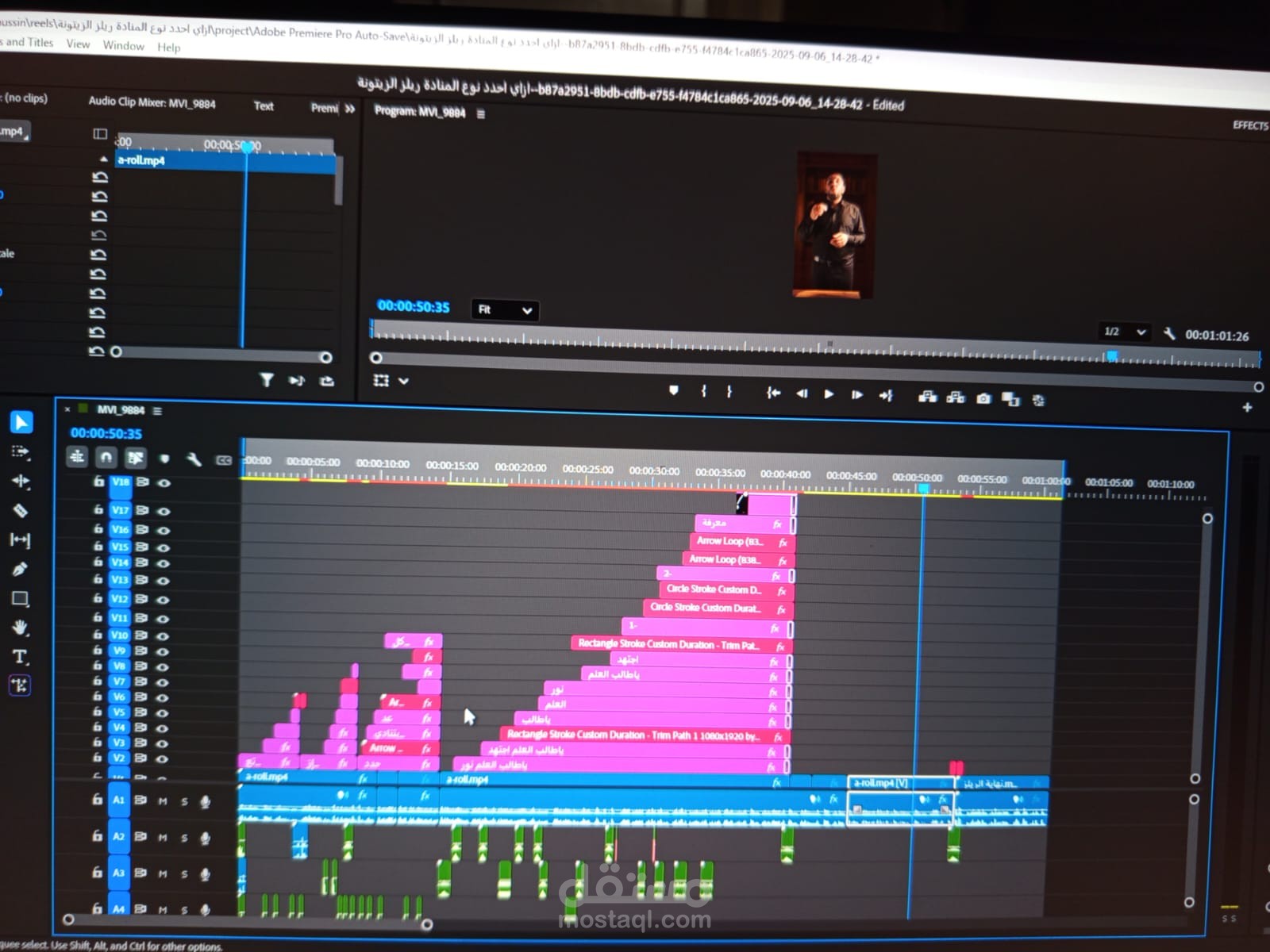Select the Slip tool
Viewport: 1270px width, 952px height.
20,540
